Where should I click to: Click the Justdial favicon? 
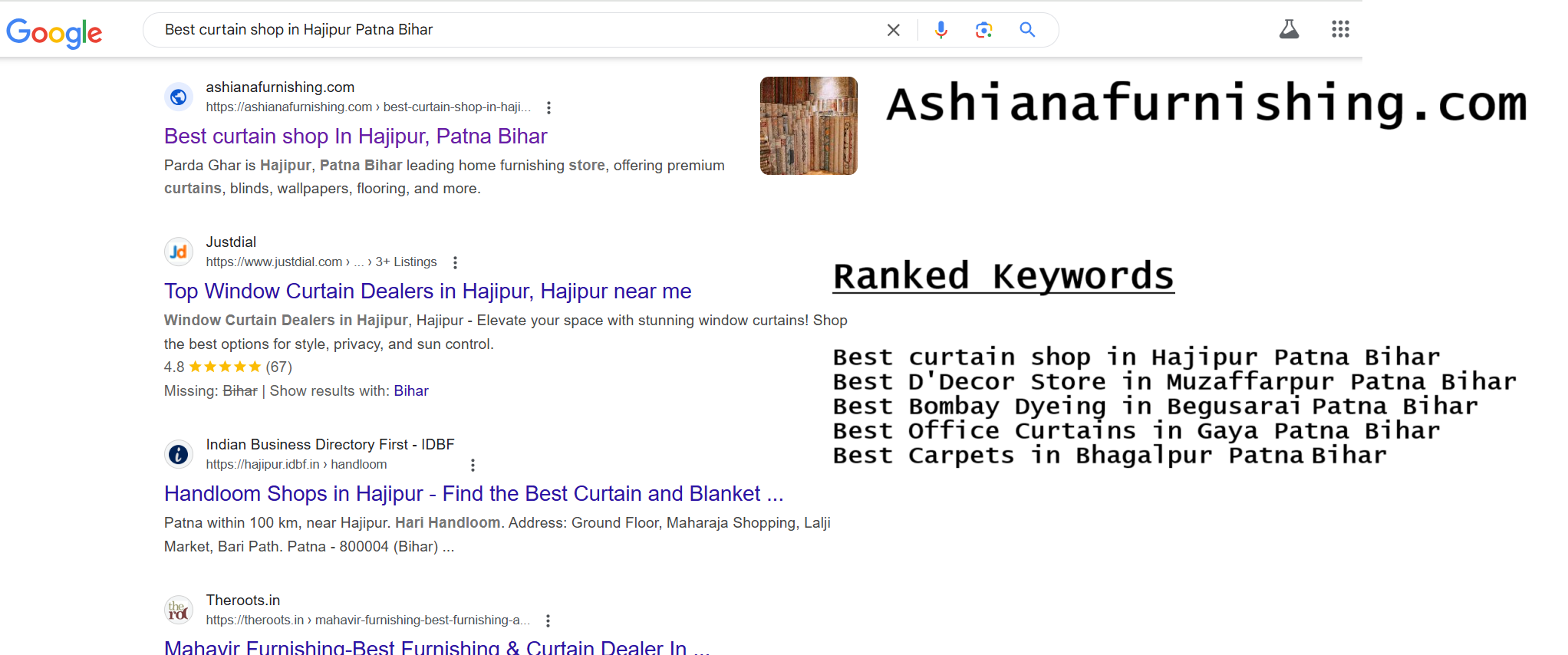coord(179,252)
